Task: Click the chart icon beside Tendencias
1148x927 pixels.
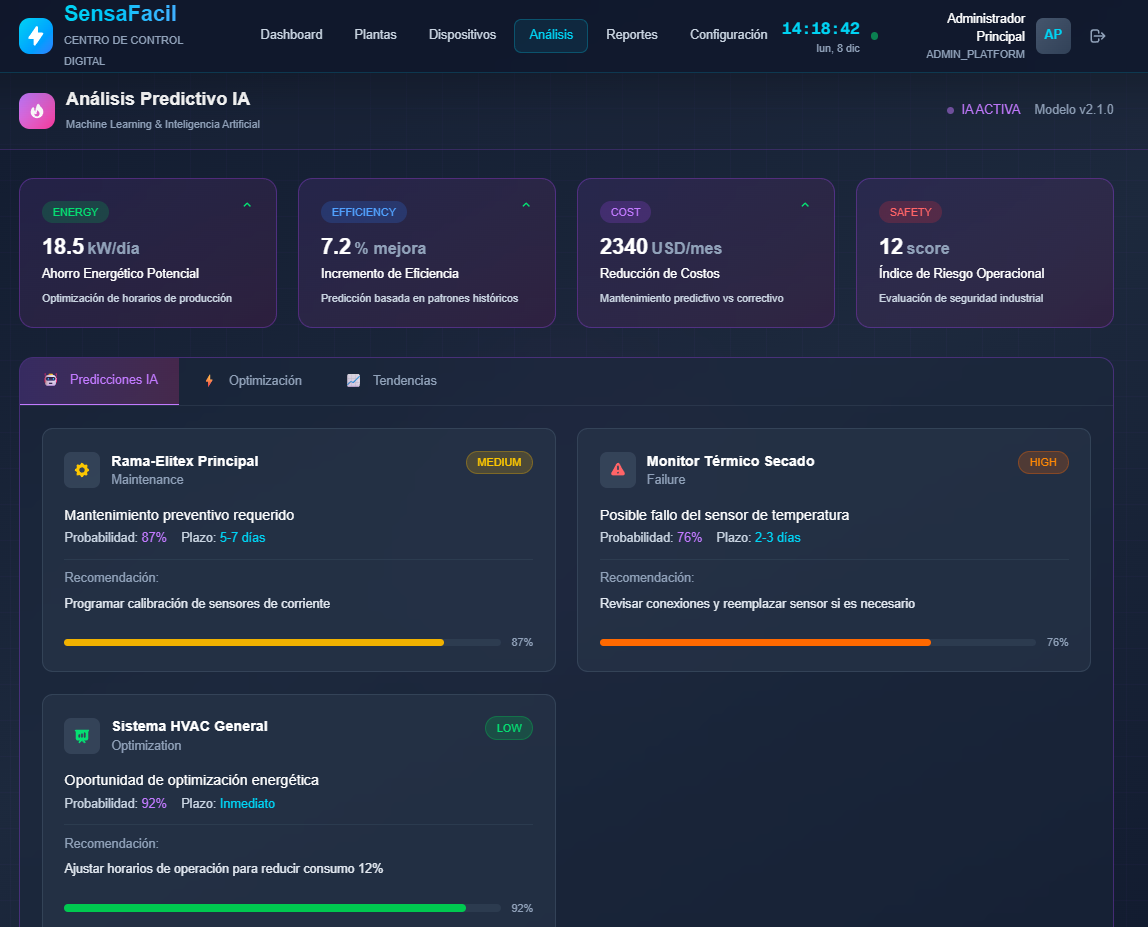Action: click(x=353, y=380)
